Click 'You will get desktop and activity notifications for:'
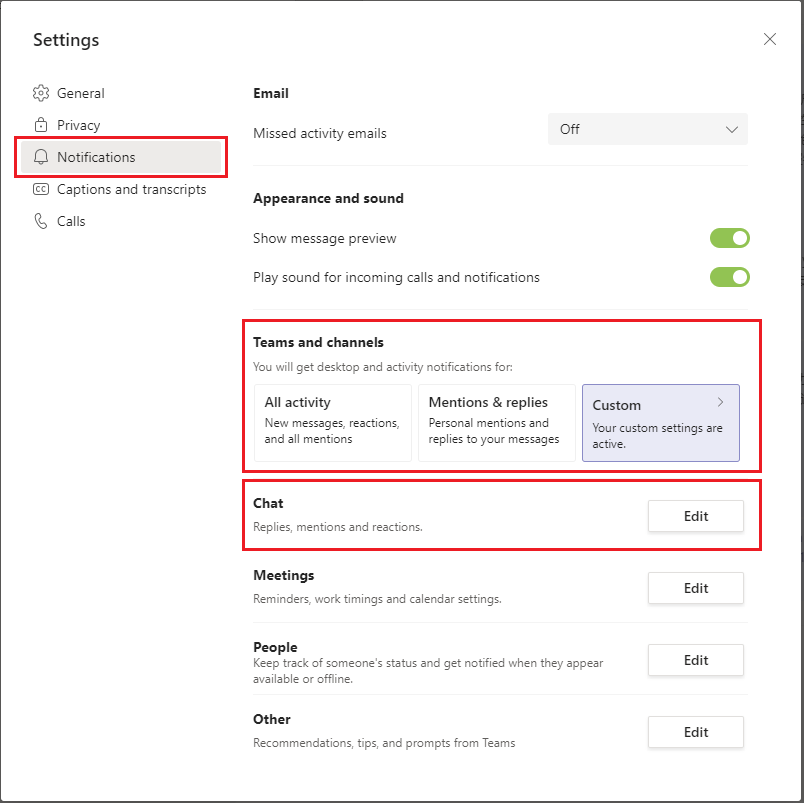 click(383, 367)
